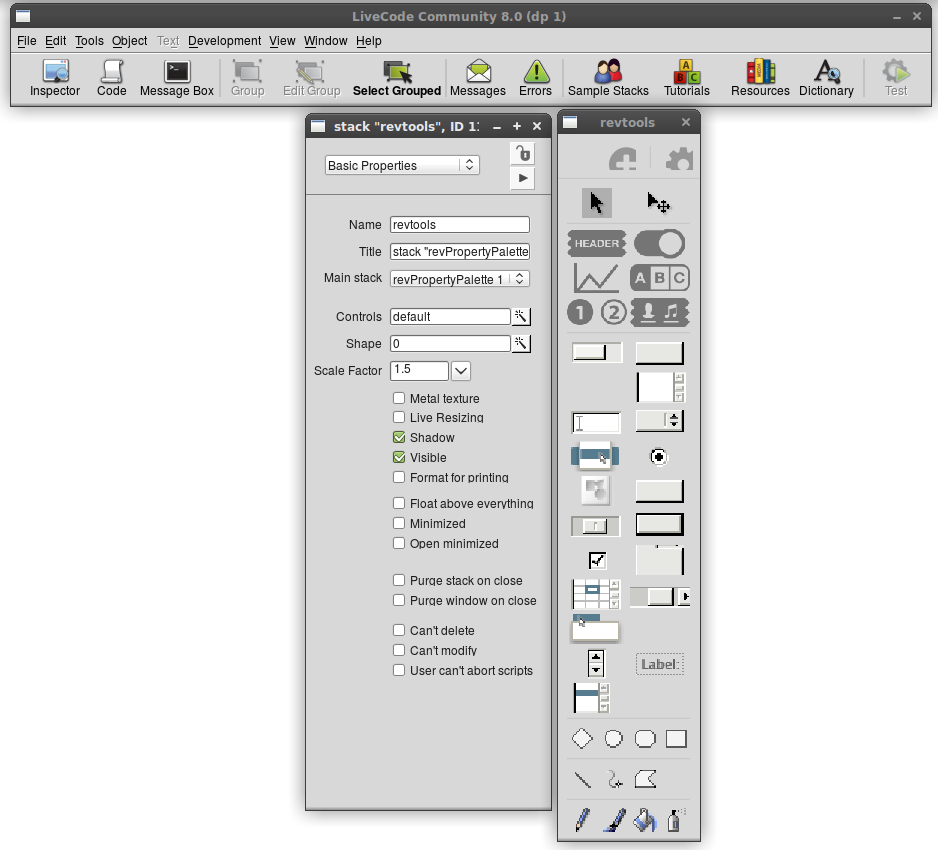Open the Inspector from the toolbar

[55, 77]
